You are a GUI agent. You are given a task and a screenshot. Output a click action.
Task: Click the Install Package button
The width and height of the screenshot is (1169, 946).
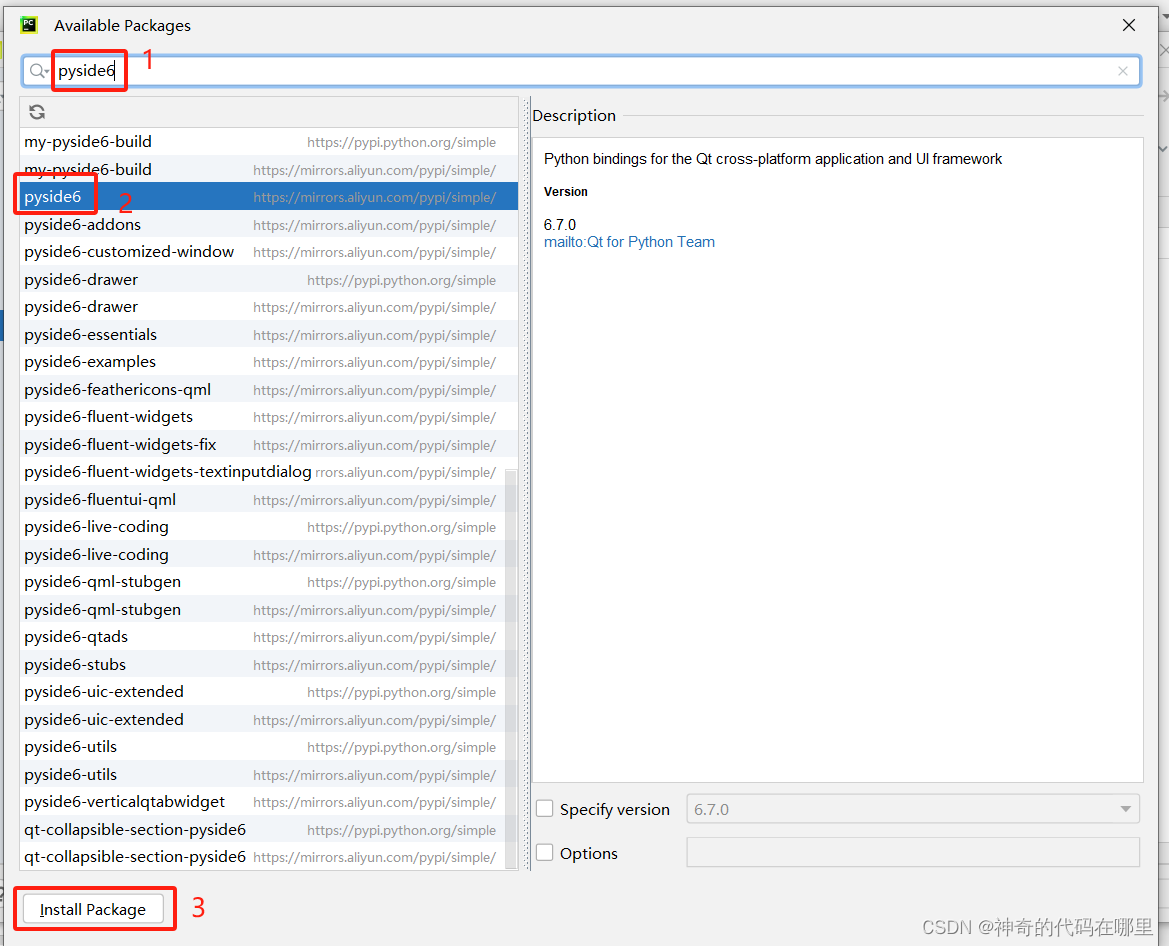pyautogui.click(x=94, y=908)
